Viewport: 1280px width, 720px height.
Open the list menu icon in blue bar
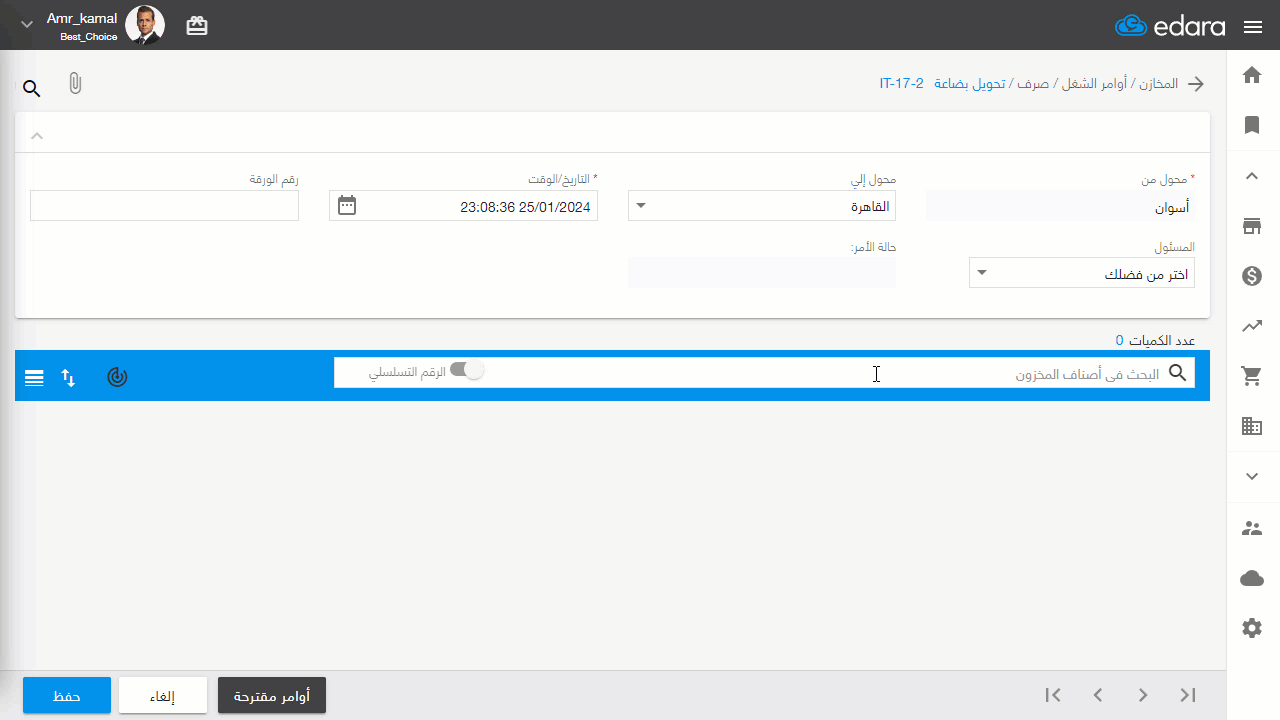(34, 377)
